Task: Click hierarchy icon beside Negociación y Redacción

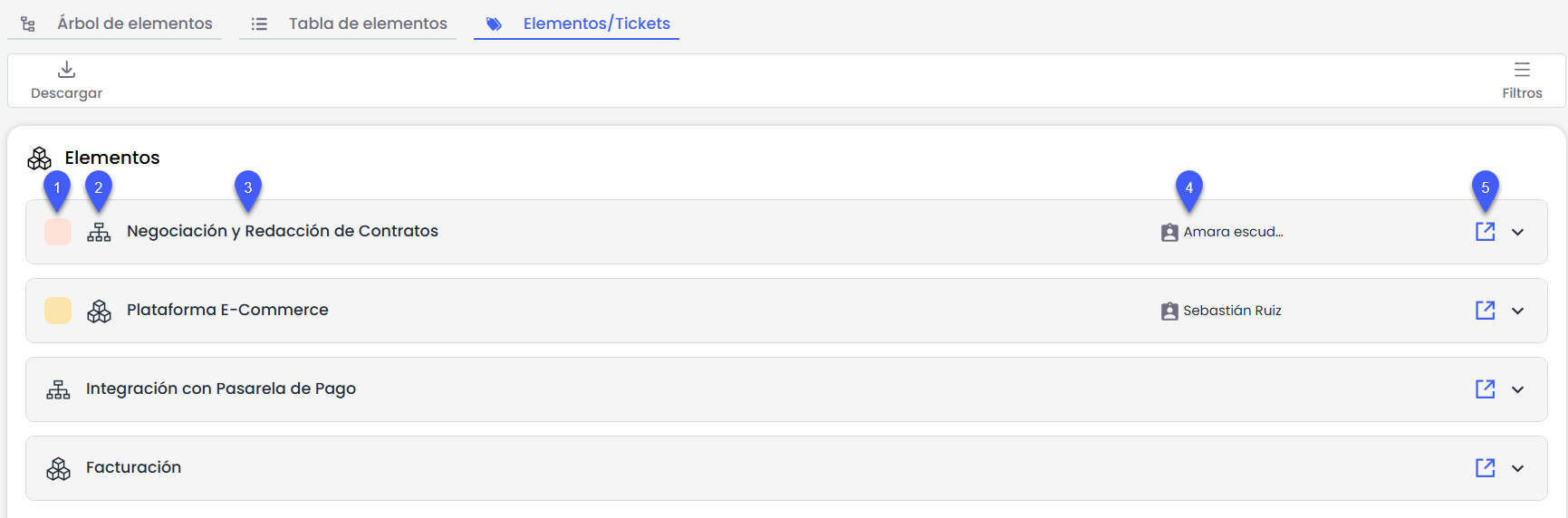Action: click(99, 232)
